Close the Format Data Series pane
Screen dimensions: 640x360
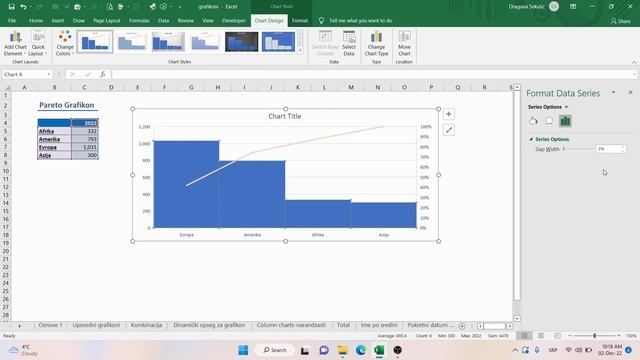pyautogui.click(x=630, y=93)
